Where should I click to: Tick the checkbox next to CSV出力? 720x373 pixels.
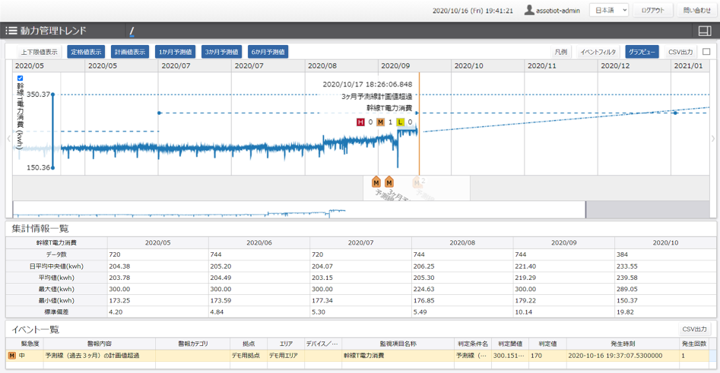(706, 51)
